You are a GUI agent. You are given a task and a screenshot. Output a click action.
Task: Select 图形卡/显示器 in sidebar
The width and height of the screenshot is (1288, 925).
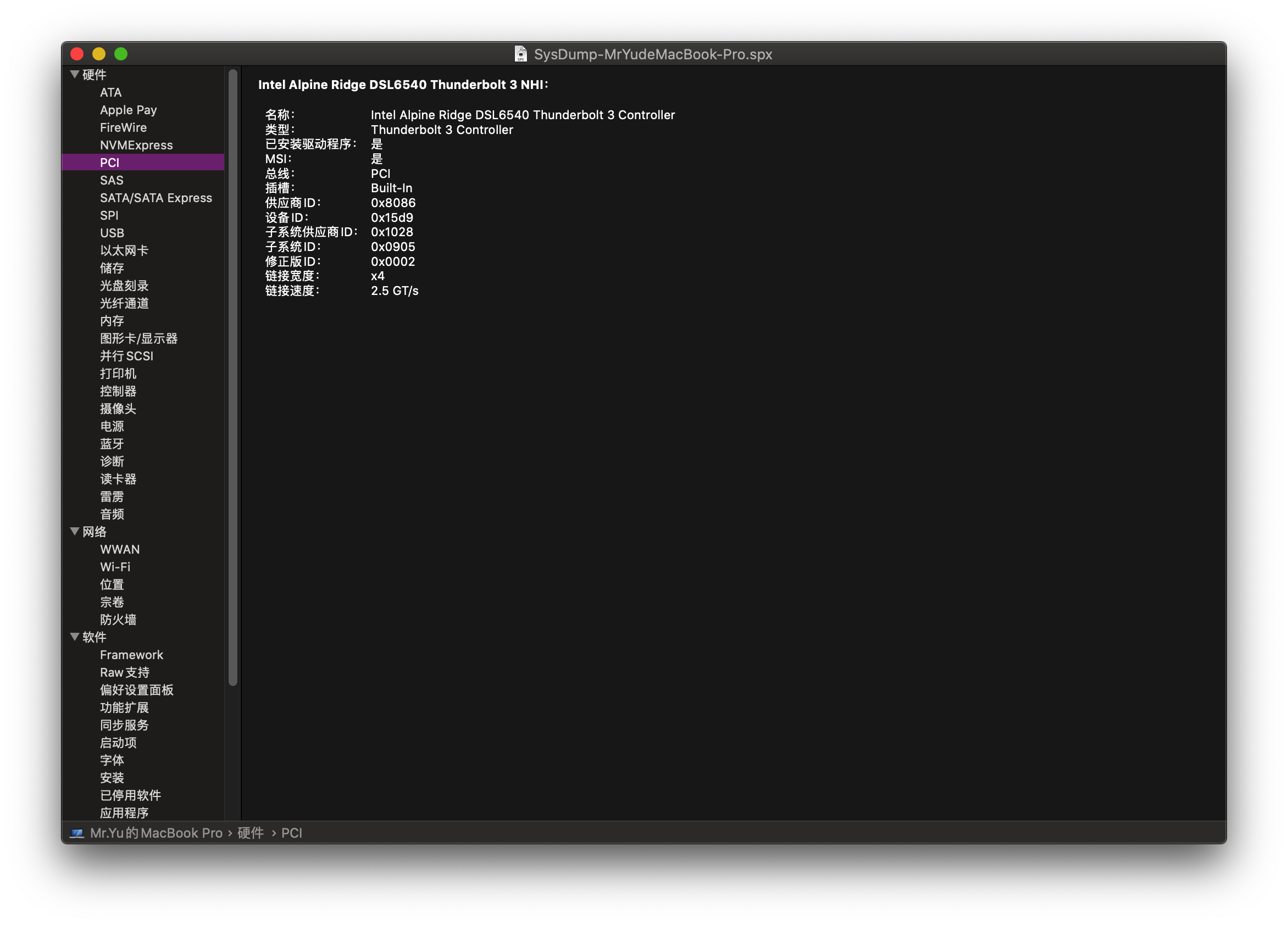coord(138,338)
